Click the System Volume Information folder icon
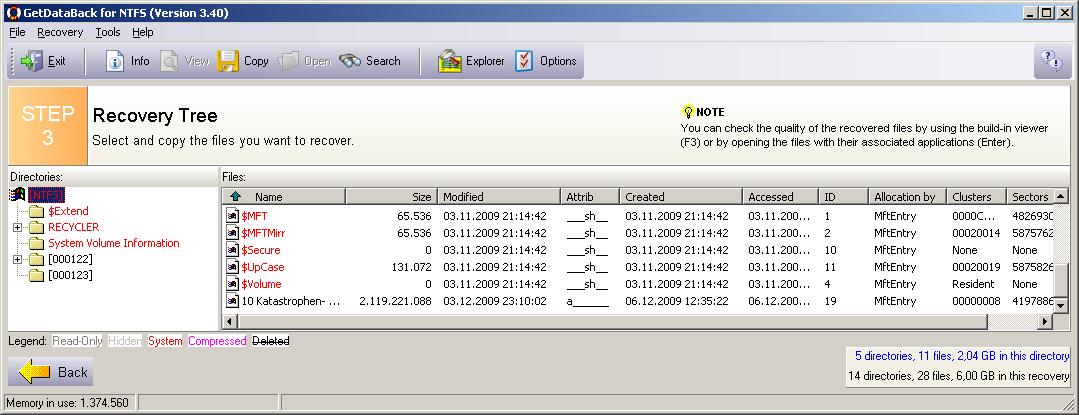The image size is (1079, 415). 36,243
